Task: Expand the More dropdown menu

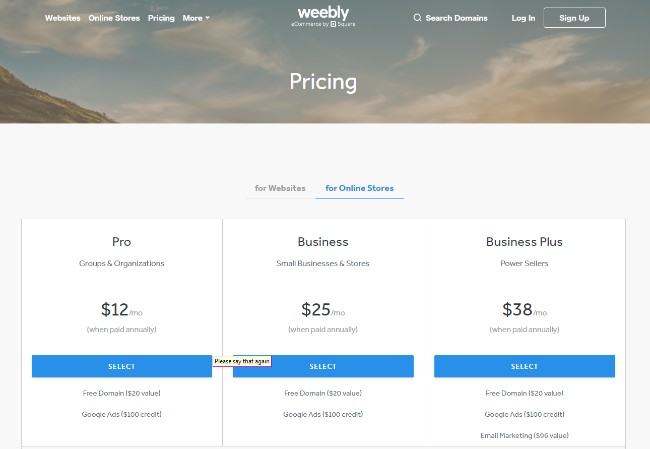Action: [196, 18]
